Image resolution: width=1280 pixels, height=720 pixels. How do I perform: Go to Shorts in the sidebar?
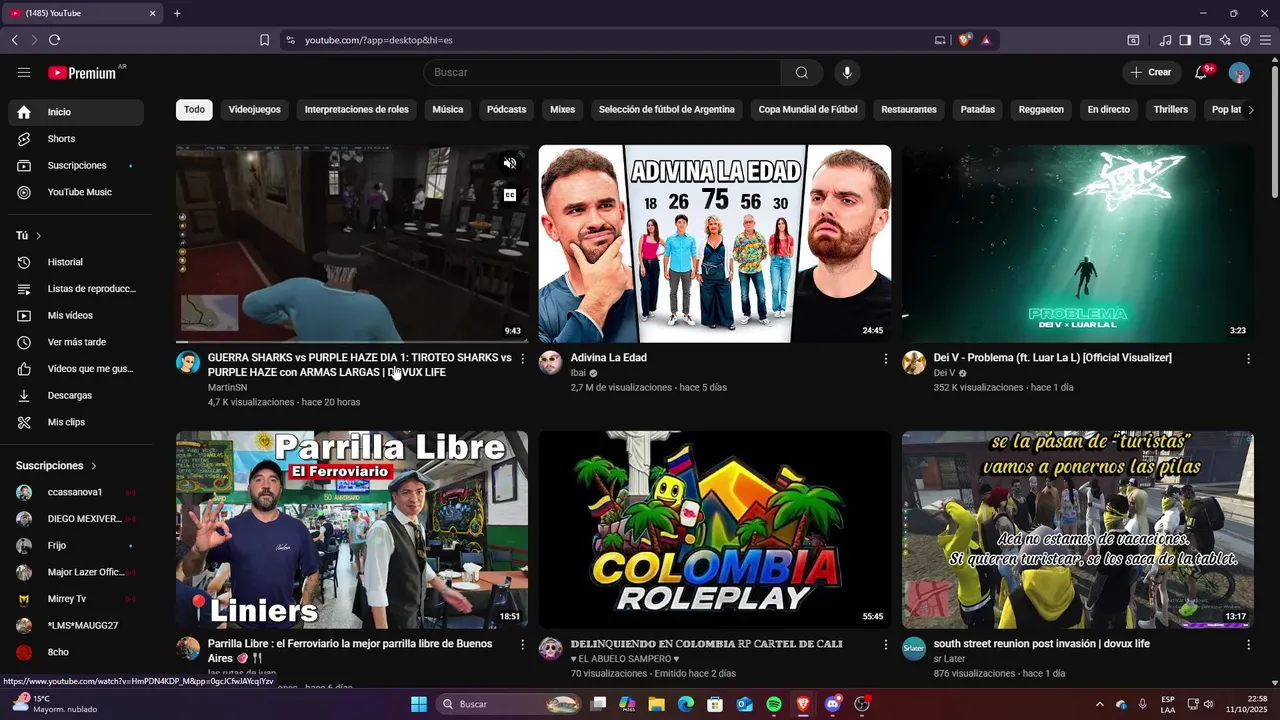tap(76, 139)
